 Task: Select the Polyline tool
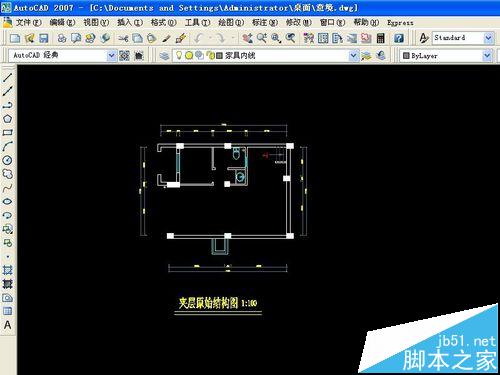click(x=7, y=105)
